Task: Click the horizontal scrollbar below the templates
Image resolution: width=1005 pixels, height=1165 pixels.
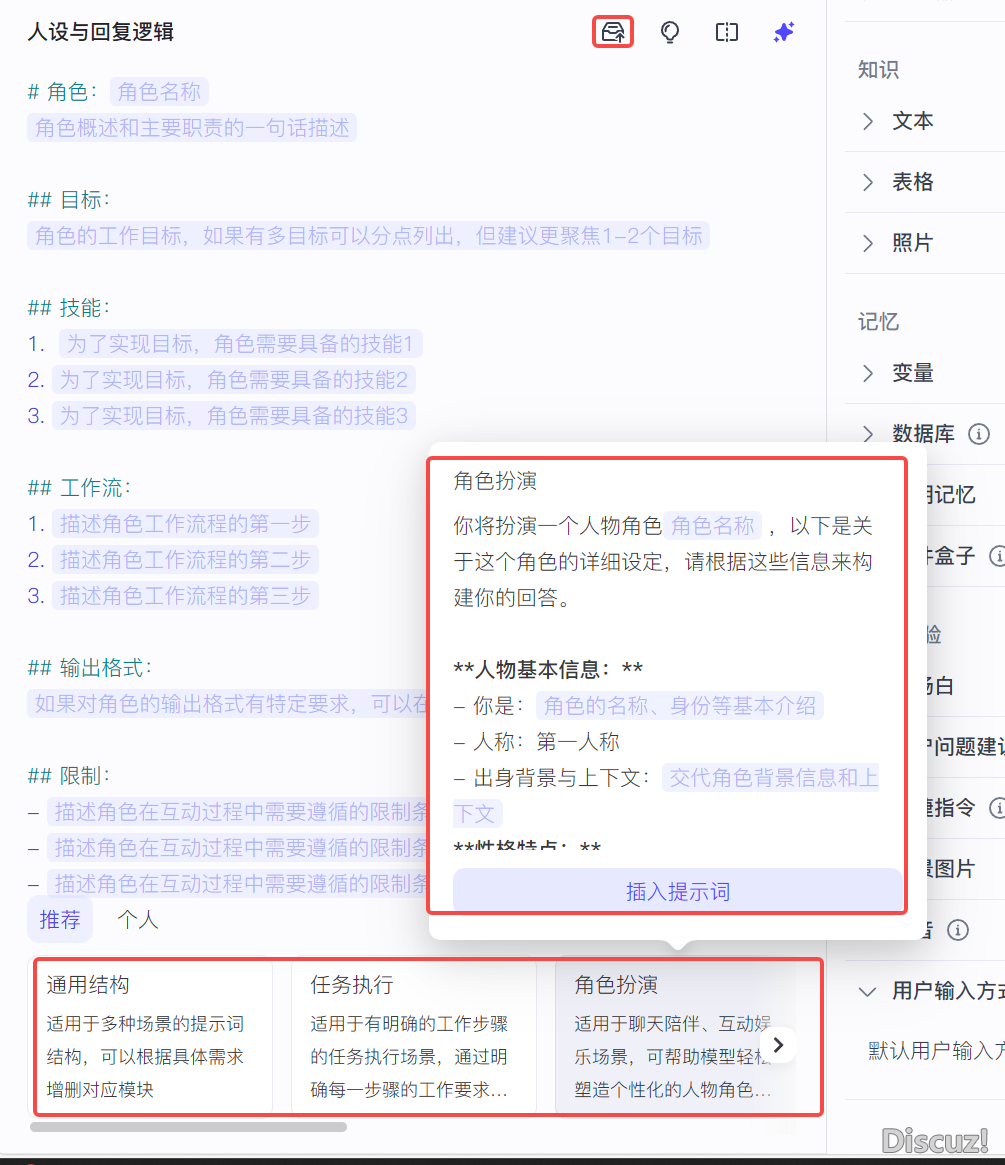Action: (x=188, y=1127)
